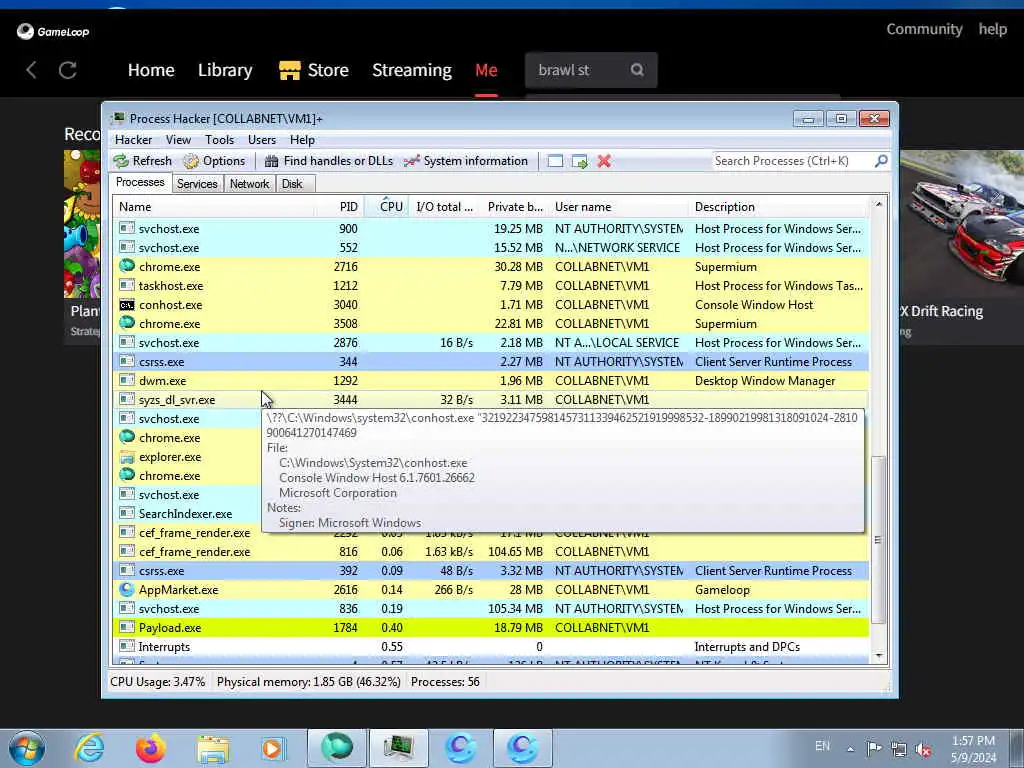Open the Hacker menu
The height and width of the screenshot is (768, 1024).
[133, 140]
